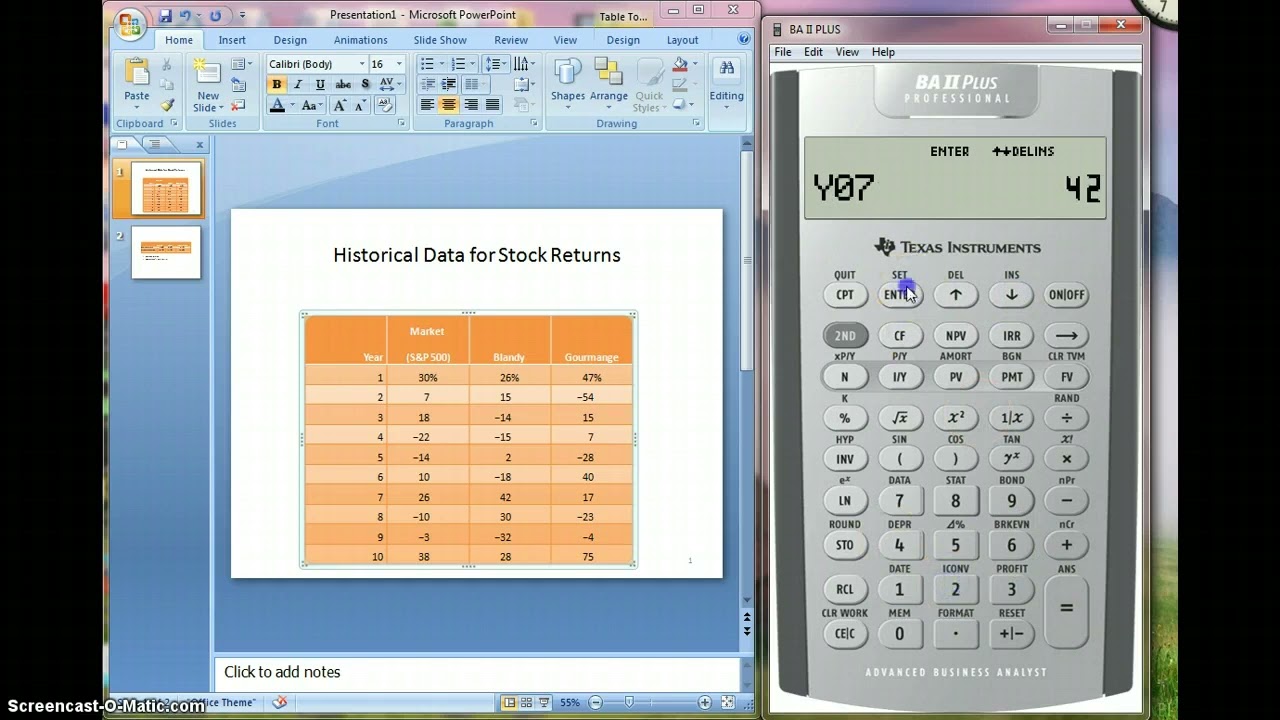Toggle Bold formatting
This screenshot has width=1280, height=720.
[x=277, y=85]
